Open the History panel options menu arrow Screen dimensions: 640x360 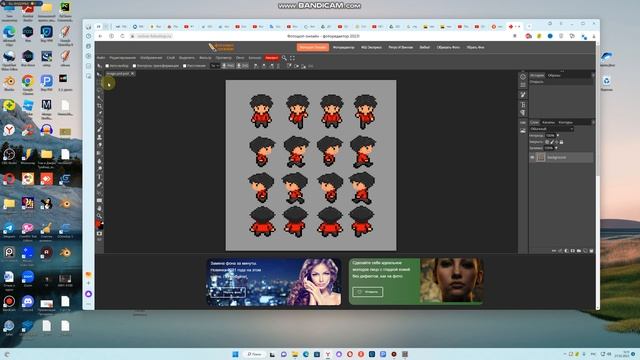[x=593, y=75]
